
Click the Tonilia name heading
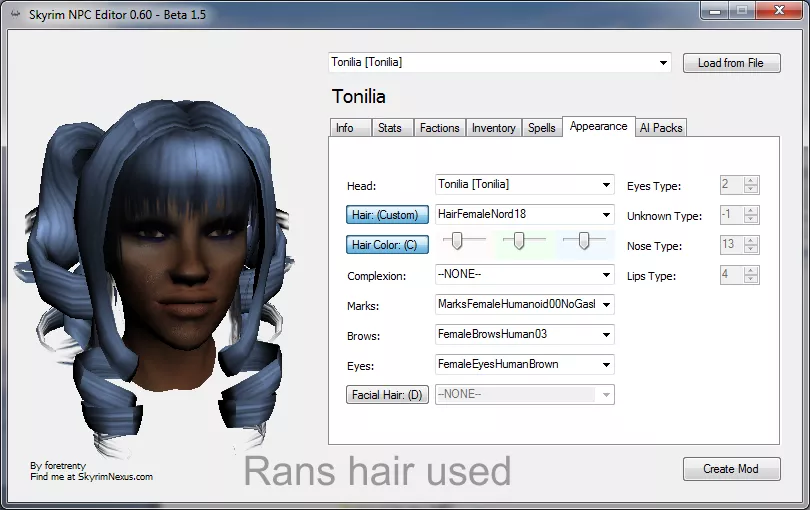[x=359, y=97]
